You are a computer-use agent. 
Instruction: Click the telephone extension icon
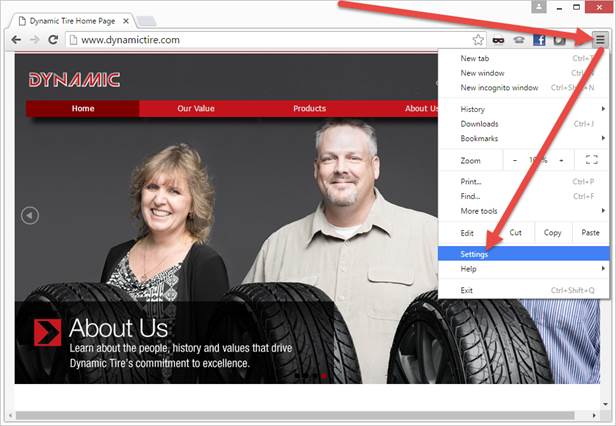point(518,40)
